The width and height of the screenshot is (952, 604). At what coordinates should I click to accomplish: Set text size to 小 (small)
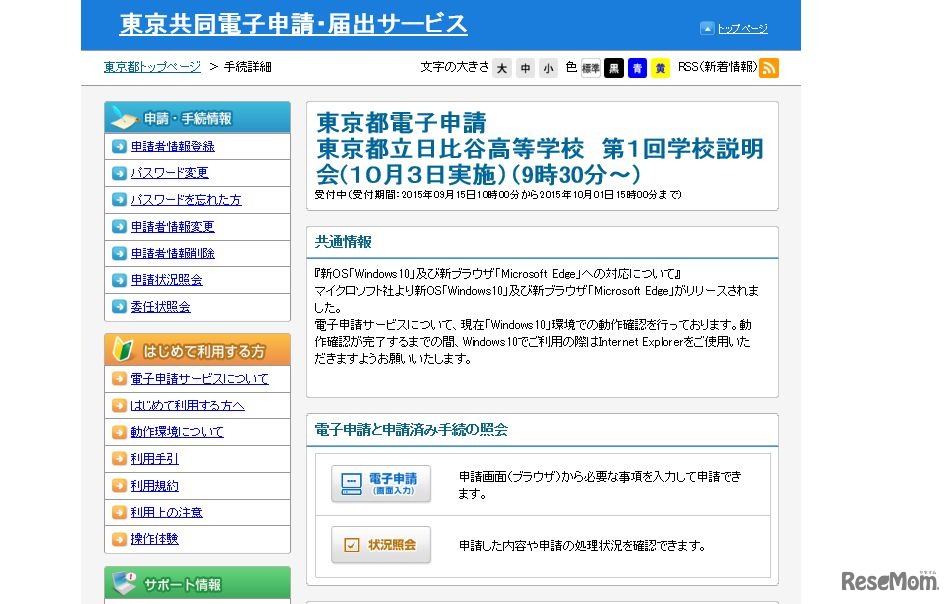click(x=549, y=68)
